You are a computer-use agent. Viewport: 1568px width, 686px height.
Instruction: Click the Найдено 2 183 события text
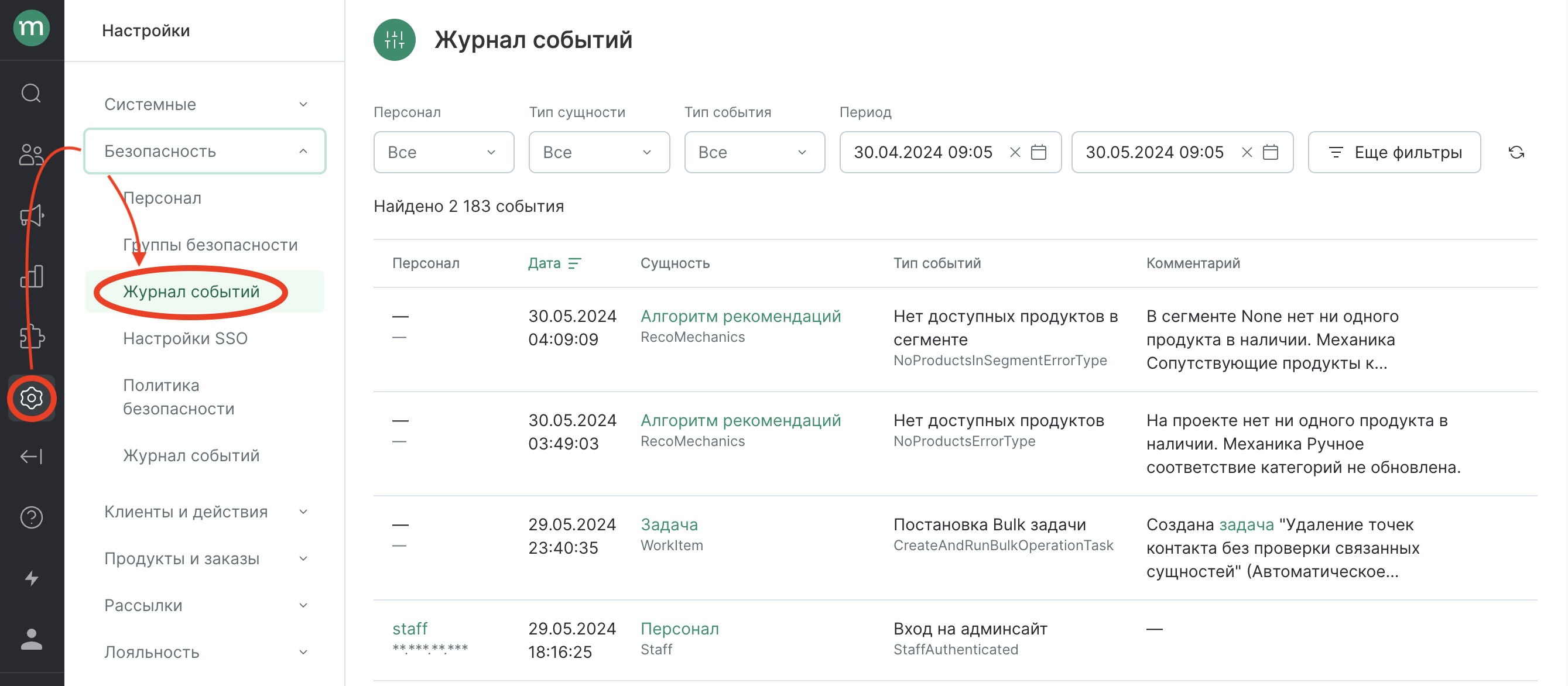468,205
